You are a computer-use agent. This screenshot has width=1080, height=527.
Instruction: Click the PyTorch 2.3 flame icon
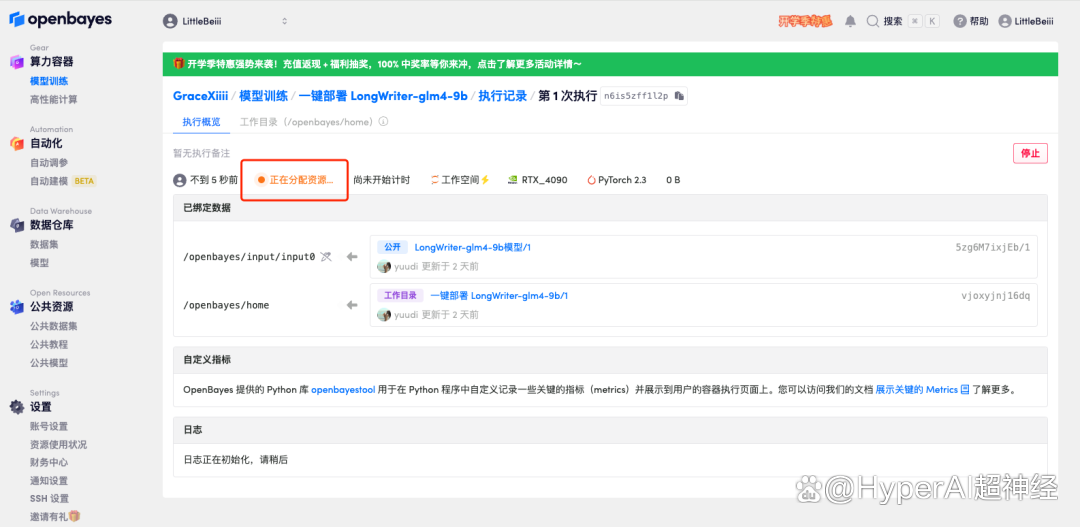point(592,180)
